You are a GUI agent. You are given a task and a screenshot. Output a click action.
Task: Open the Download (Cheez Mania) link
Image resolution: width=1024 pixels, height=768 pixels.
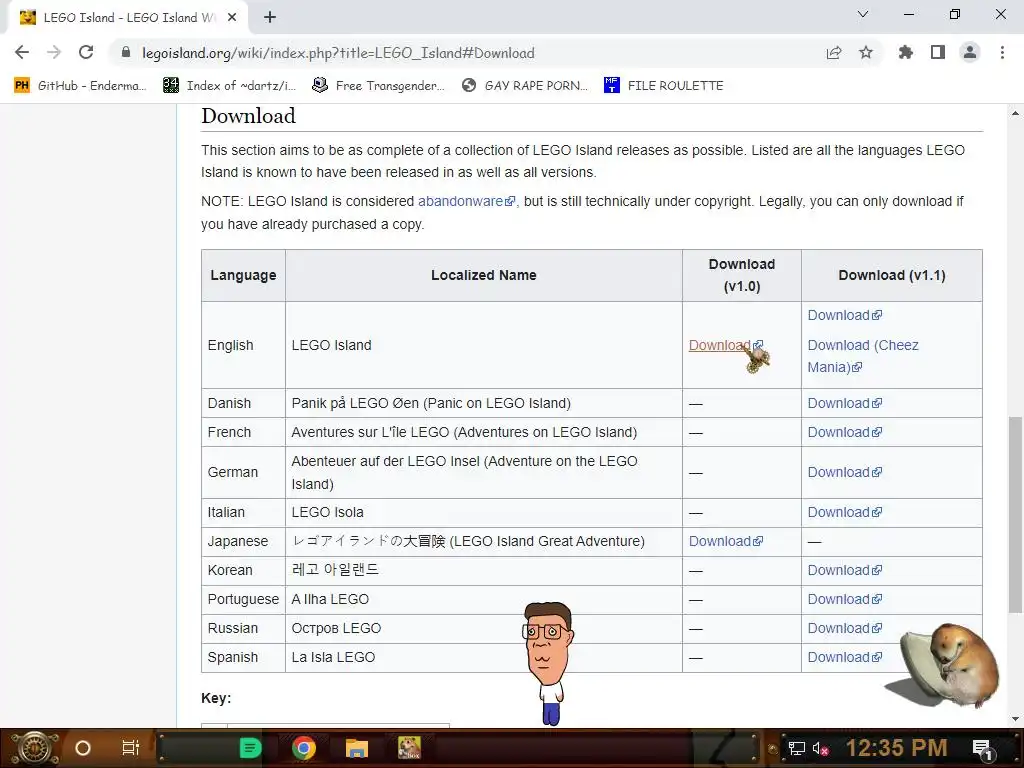coord(863,356)
